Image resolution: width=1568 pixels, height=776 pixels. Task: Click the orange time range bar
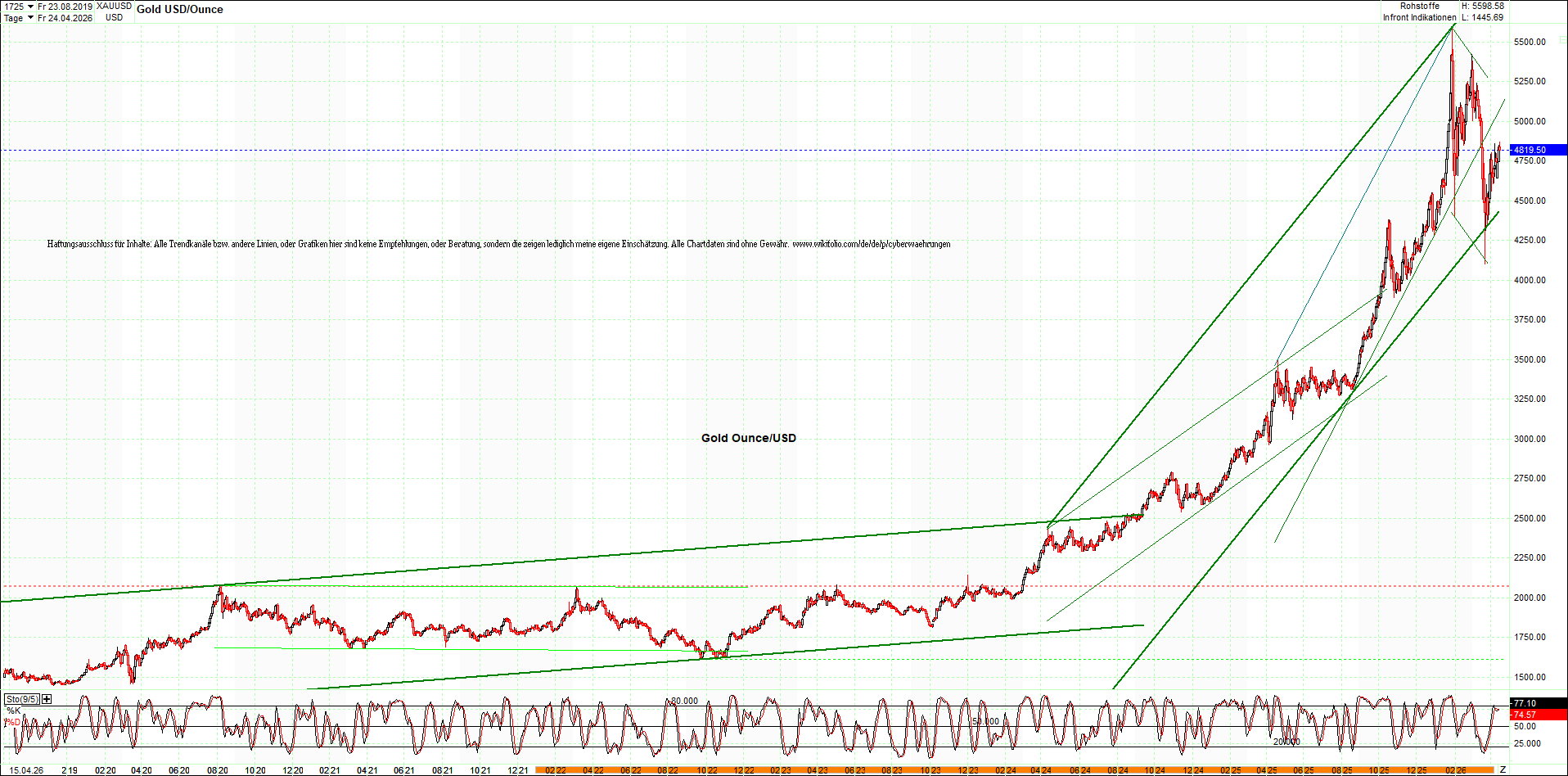[x=1015, y=770]
